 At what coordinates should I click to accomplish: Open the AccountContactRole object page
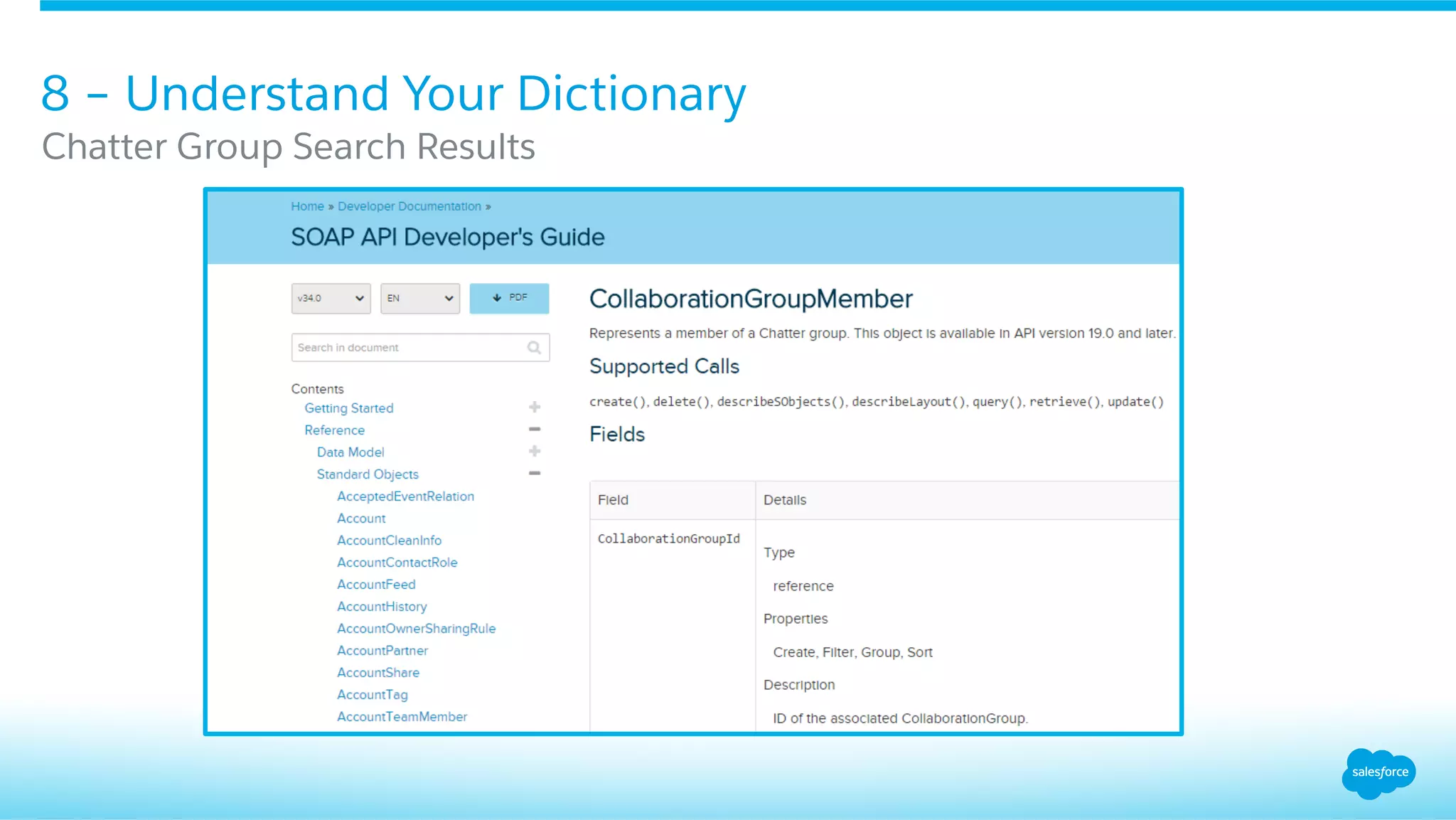pyautogui.click(x=397, y=563)
